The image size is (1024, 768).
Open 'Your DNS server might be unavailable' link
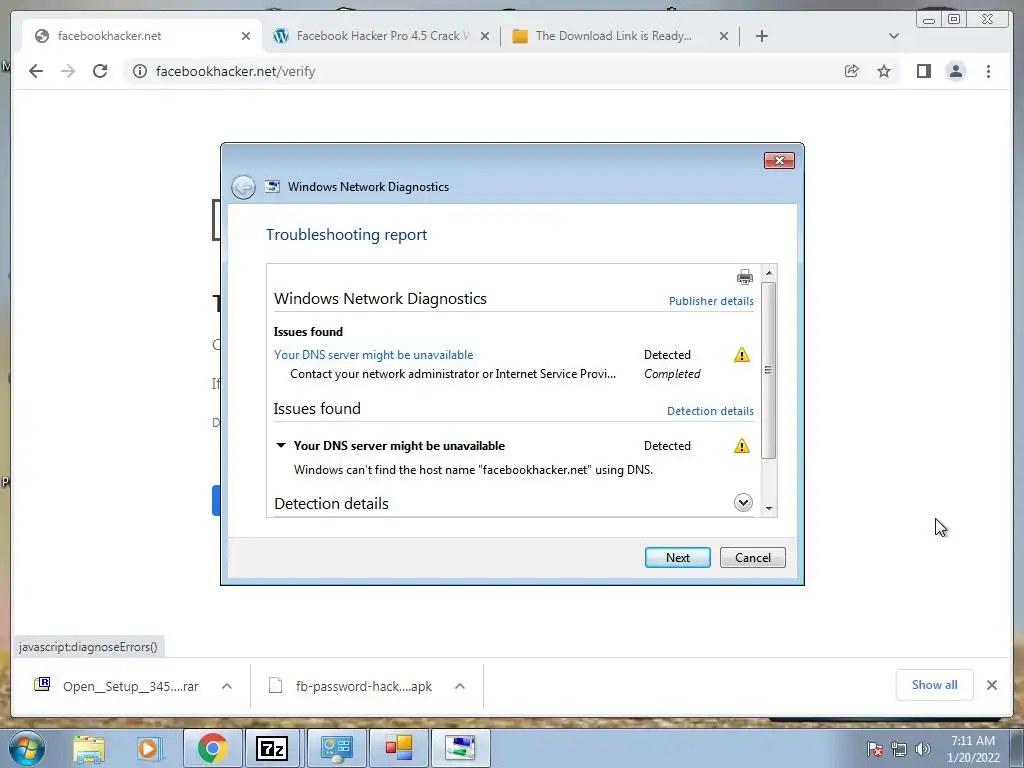click(x=374, y=355)
